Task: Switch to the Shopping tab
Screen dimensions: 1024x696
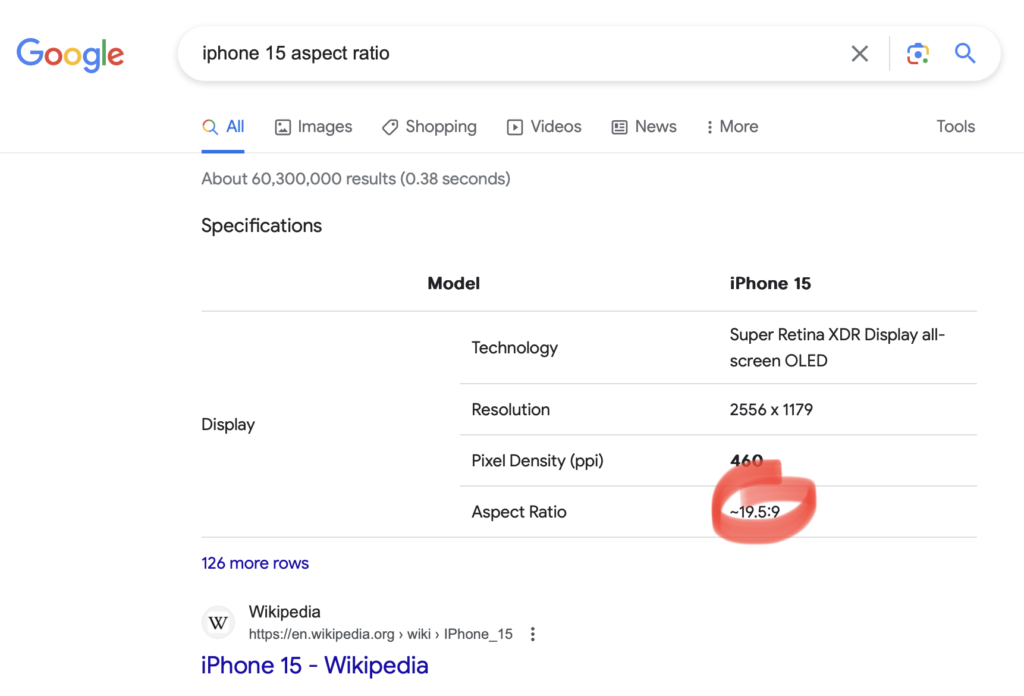Action: point(429,127)
